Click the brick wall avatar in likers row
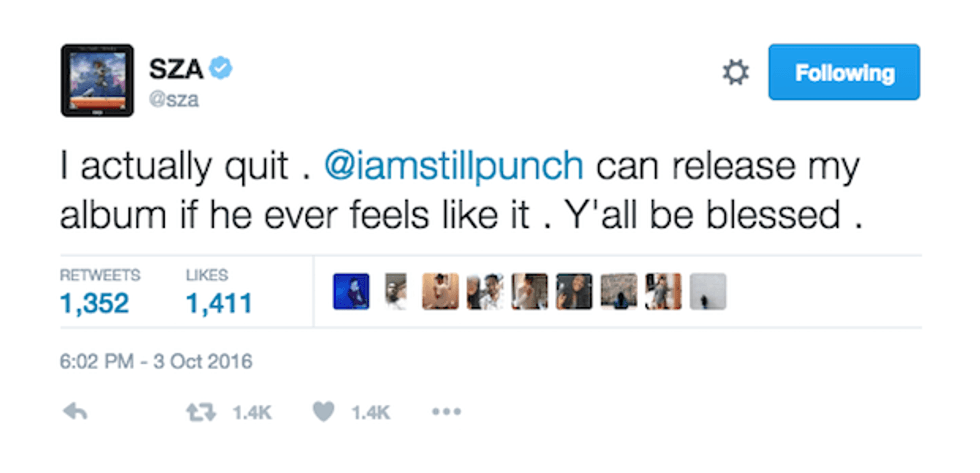Image resolution: width=980 pixels, height=473 pixels. point(618,291)
